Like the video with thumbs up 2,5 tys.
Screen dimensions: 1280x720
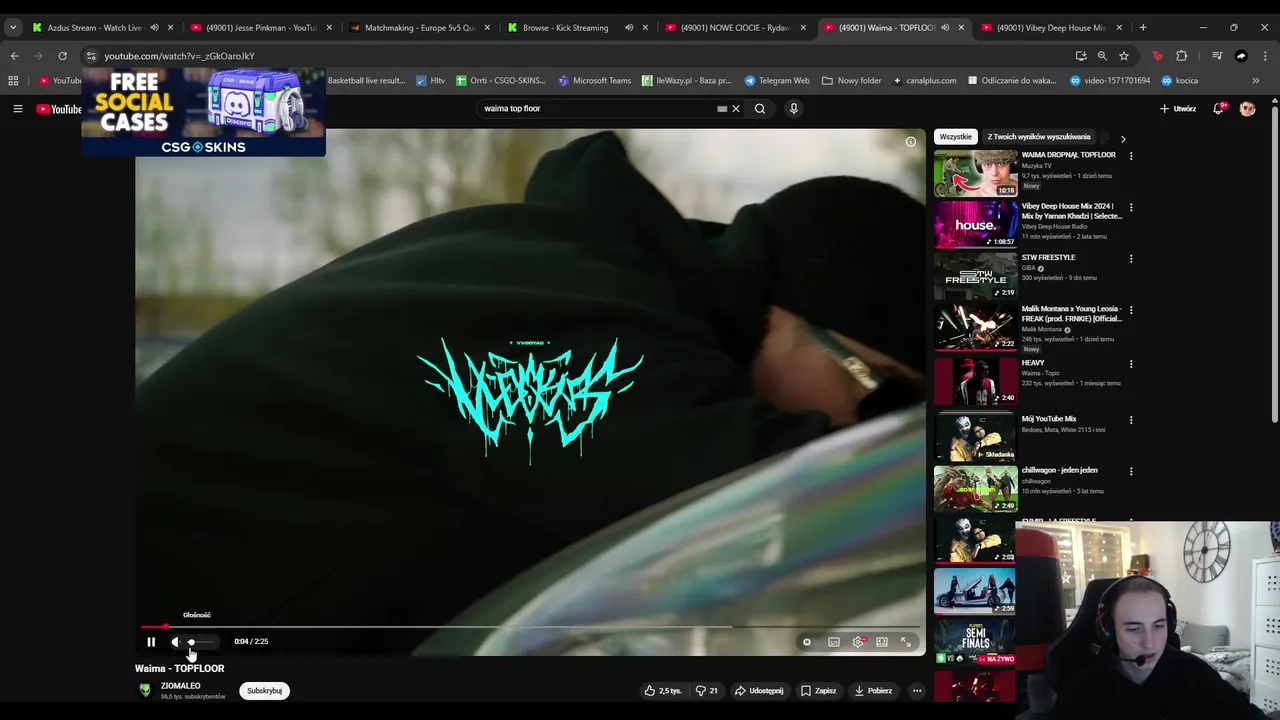(x=664, y=690)
